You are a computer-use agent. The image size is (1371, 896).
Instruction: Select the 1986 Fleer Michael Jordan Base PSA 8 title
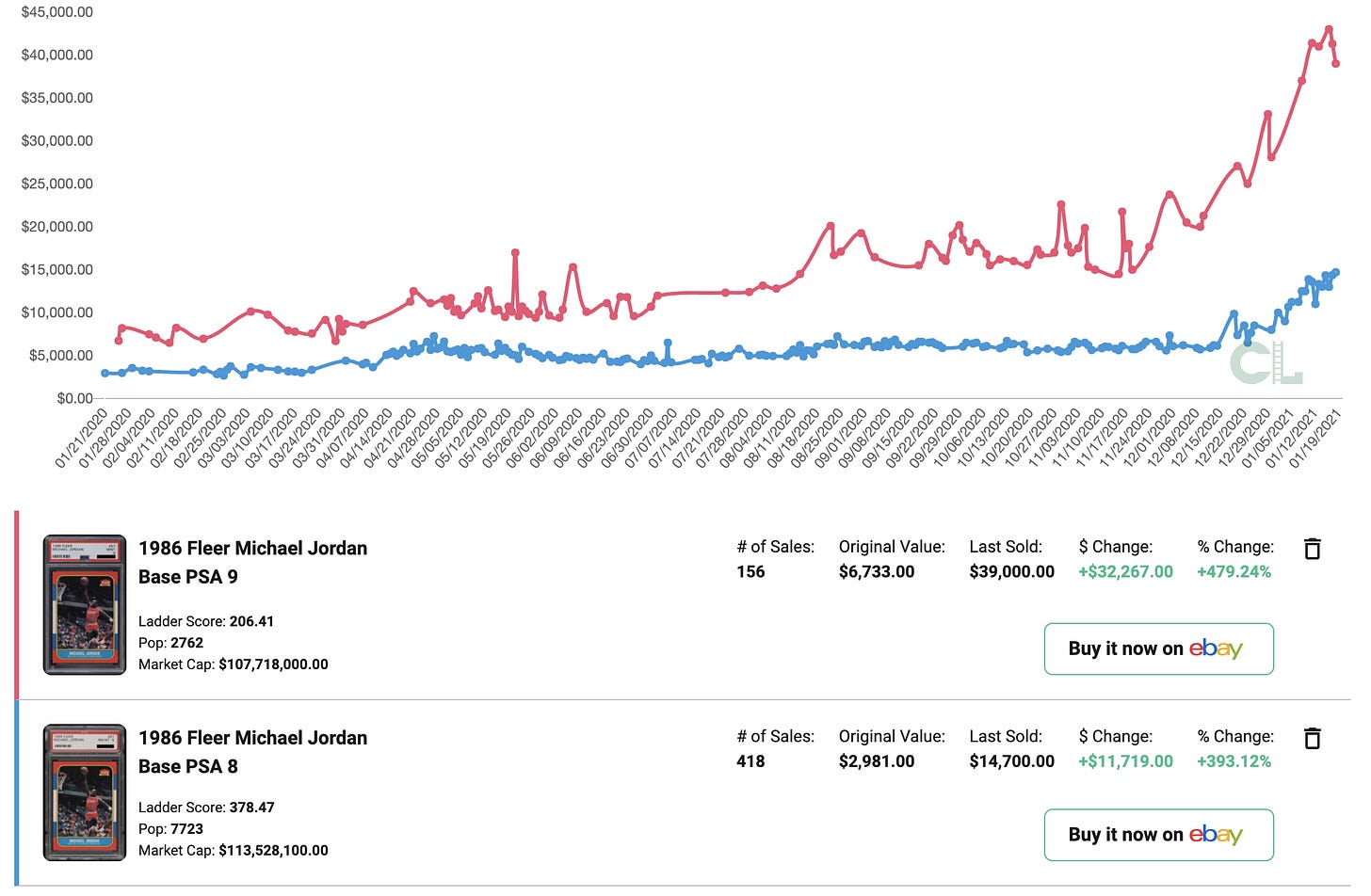252,752
